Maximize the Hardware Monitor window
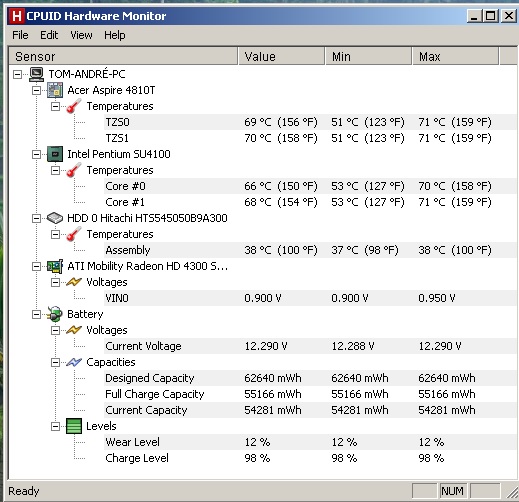 click(x=491, y=16)
